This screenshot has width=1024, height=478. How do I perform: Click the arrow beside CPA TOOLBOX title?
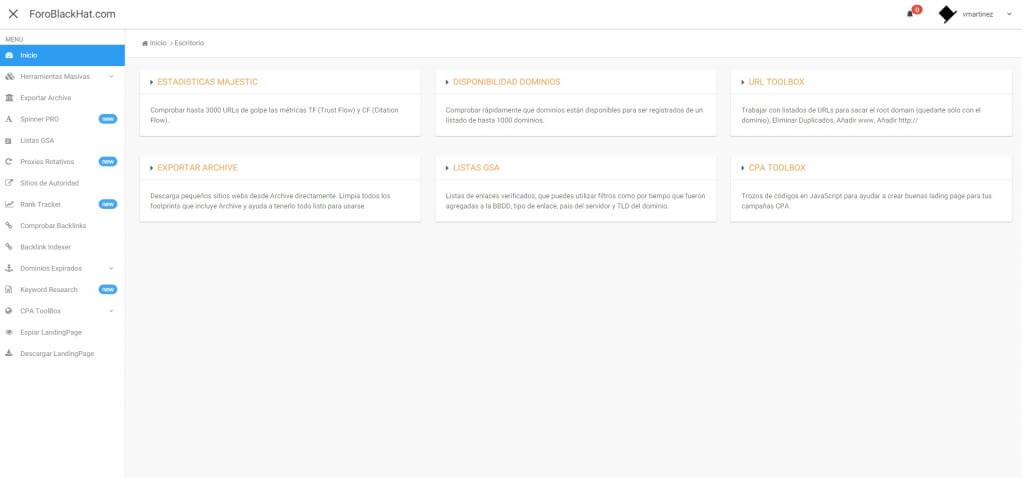coord(743,168)
